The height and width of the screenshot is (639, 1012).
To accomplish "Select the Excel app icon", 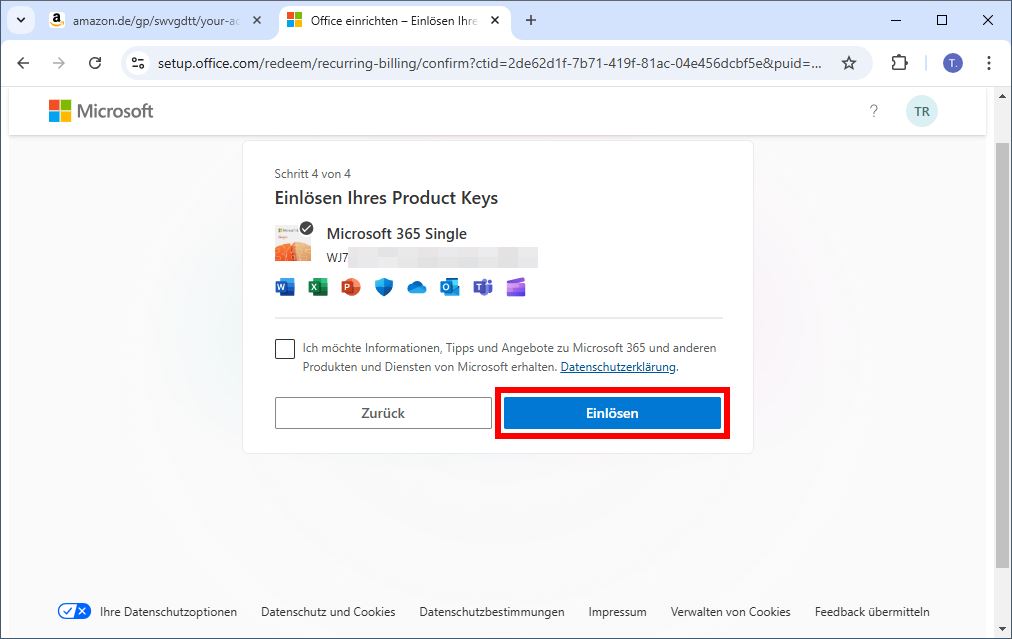I will point(316,287).
